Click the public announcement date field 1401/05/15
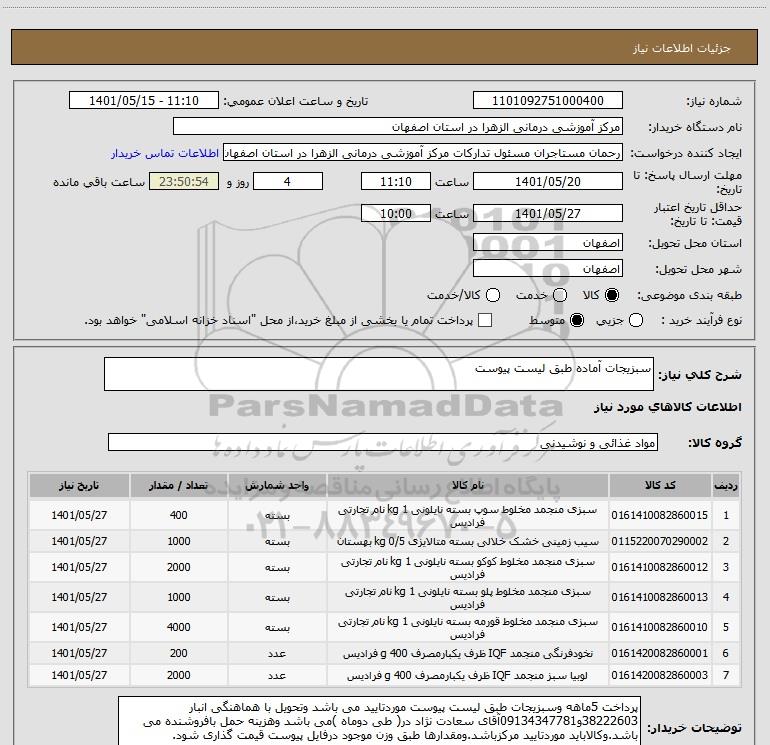The image size is (770, 745). [144, 101]
